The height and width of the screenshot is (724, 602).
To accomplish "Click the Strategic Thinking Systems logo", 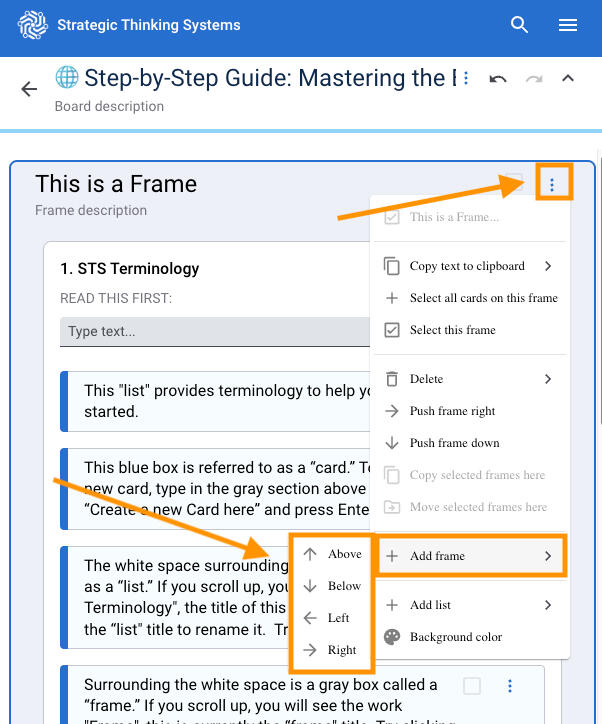I will point(33,25).
